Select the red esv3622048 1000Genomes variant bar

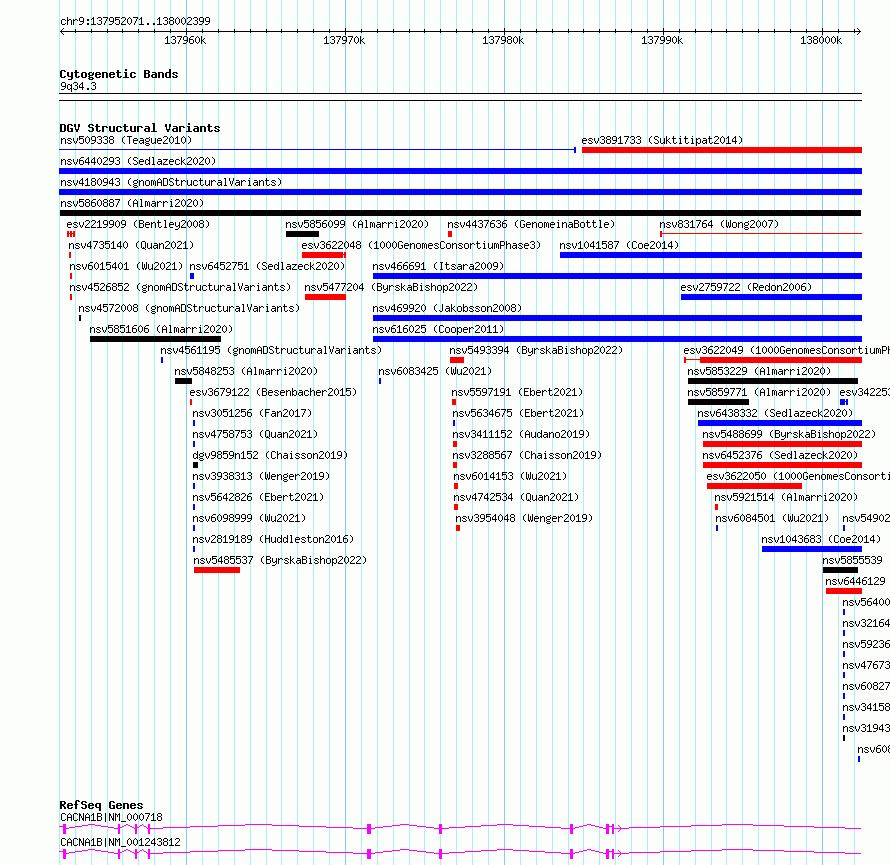[x=324, y=255]
